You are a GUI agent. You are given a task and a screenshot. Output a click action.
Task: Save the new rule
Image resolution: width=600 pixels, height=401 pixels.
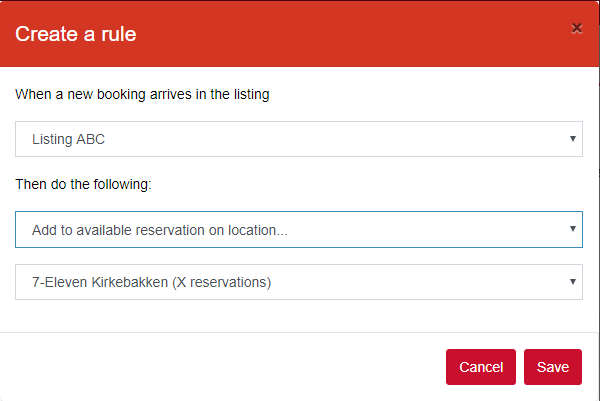click(x=553, y=367)
